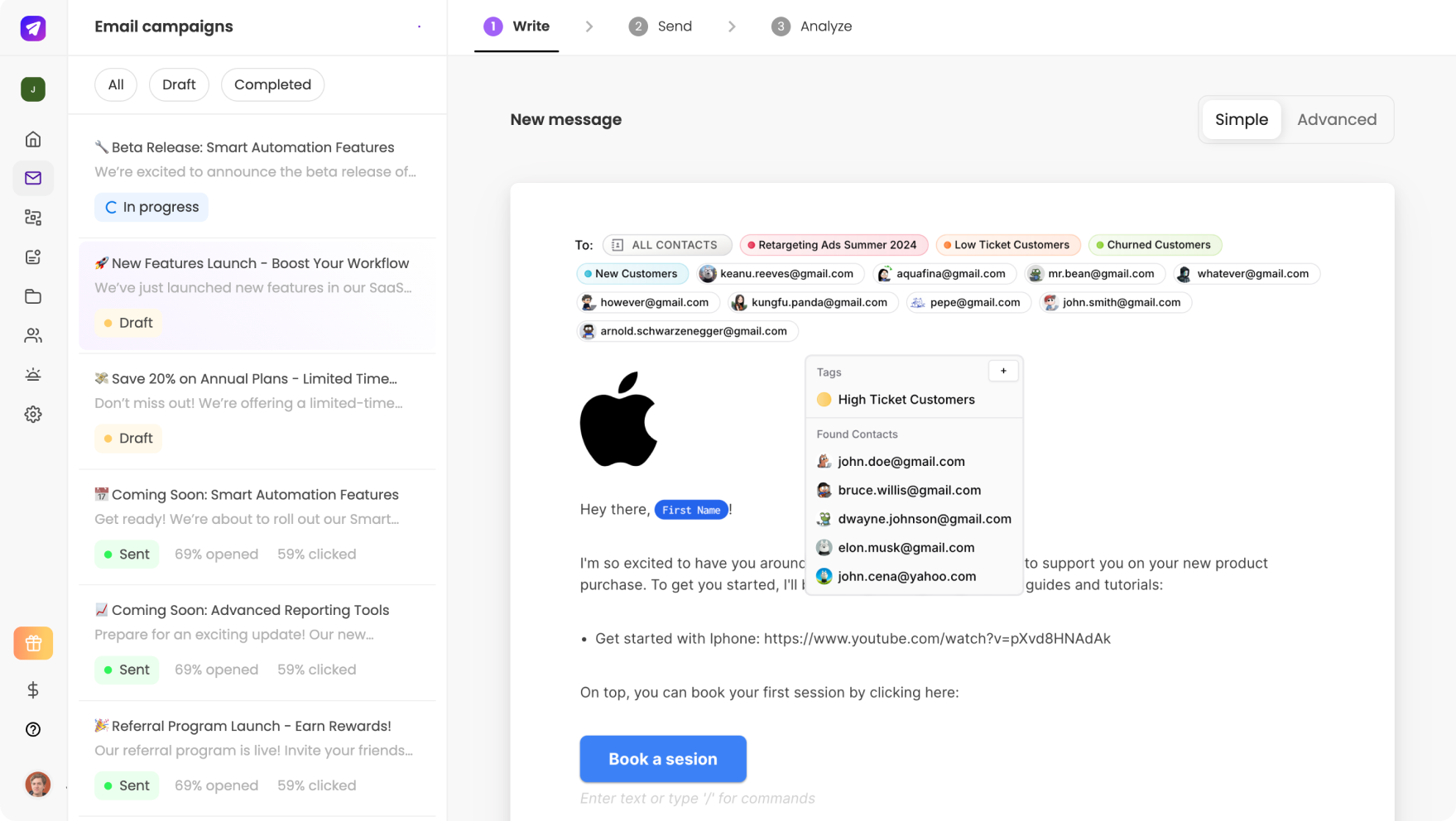Image resolution: width=1456 pixels, height=821 pixels.
Task: Go to the Send step tab
Action: (x=661, y=26)
